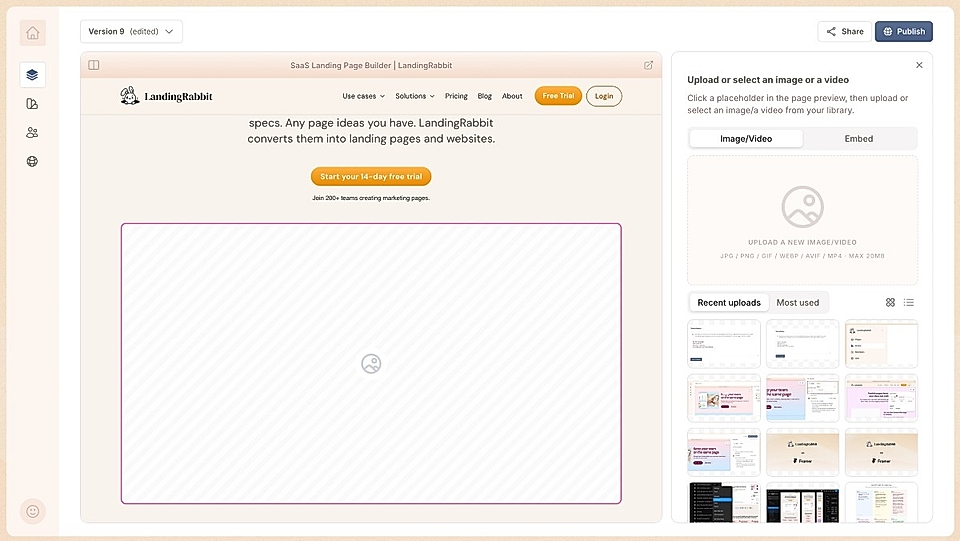This screenshot has width=960, height=541.
Task: Open the Pricing nav link
Action: (456, 96)
